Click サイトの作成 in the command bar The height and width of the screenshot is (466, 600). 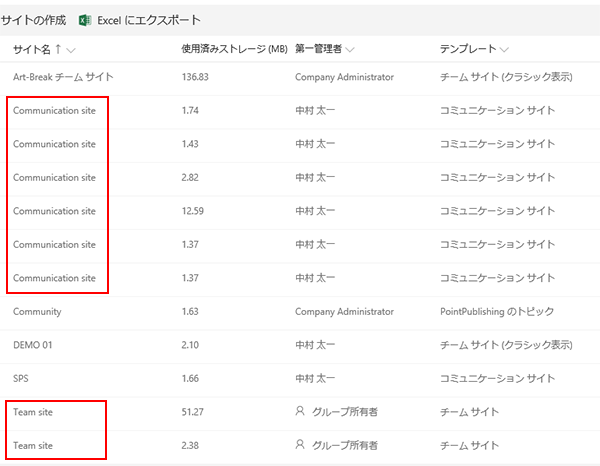pyautogui.click(x=33, y=20)
